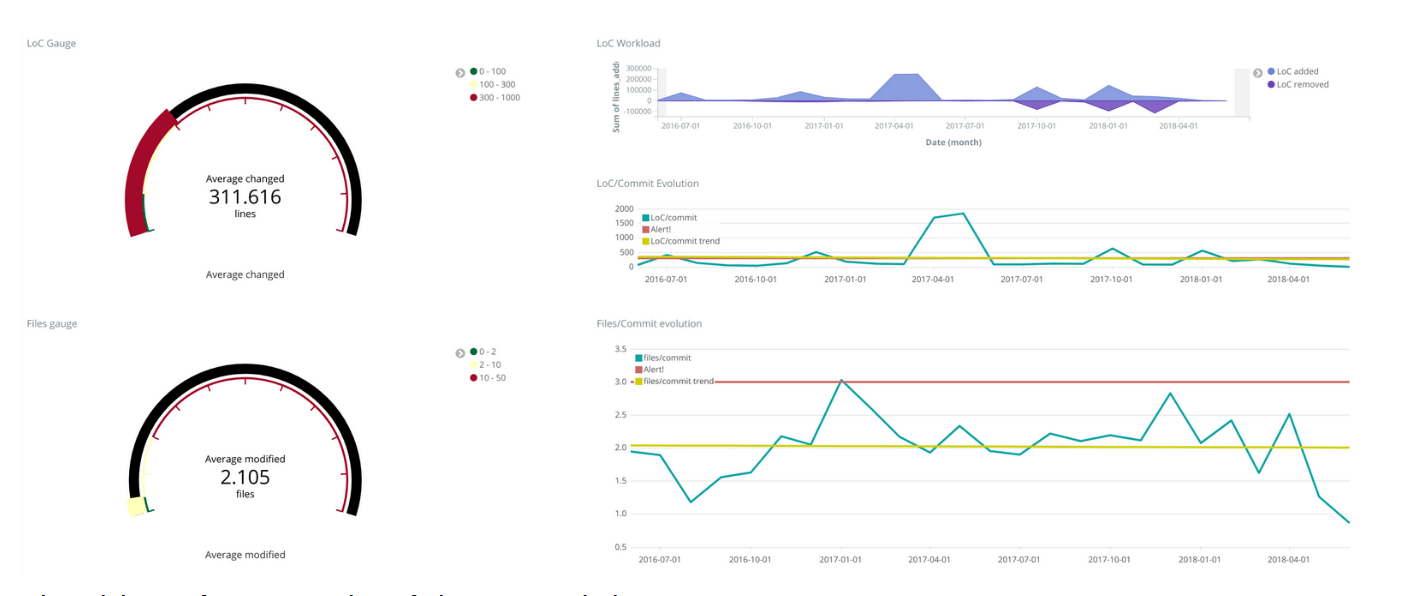
Task: Click the 2018-04-01 label in LoC/Commit Evolution
Action: click(1289, 280)
